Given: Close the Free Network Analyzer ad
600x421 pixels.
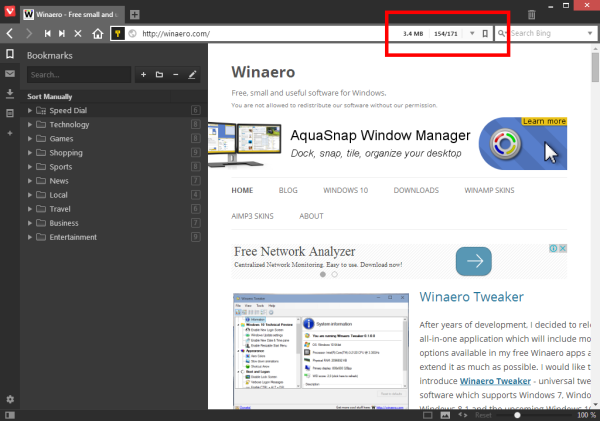Looking at the screenshot, I should pyautogui.click(x=562, y=248).
